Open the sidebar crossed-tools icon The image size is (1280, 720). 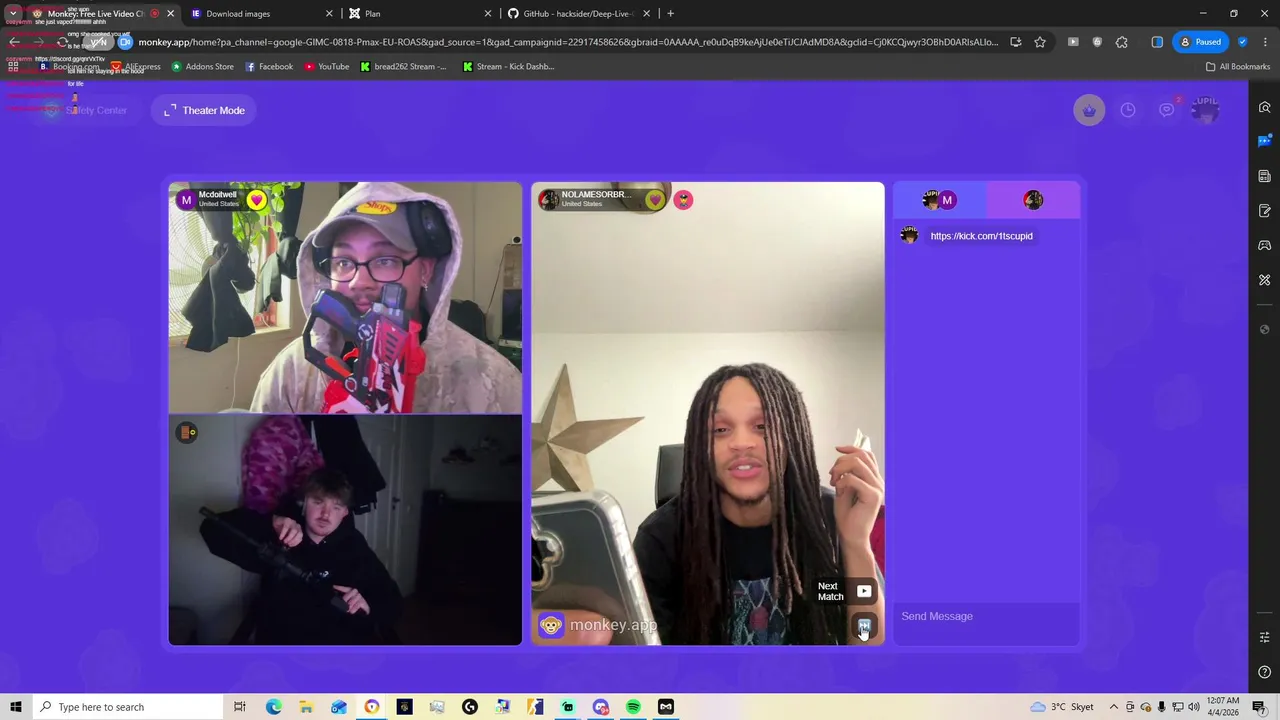1265,280
